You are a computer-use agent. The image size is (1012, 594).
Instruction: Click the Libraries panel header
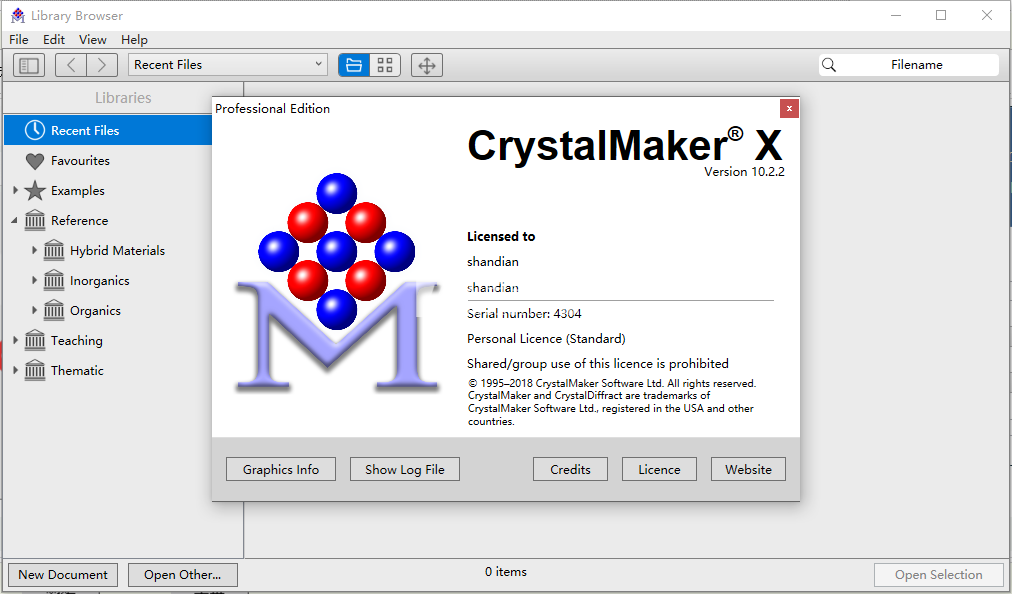[x=123, y=98]
